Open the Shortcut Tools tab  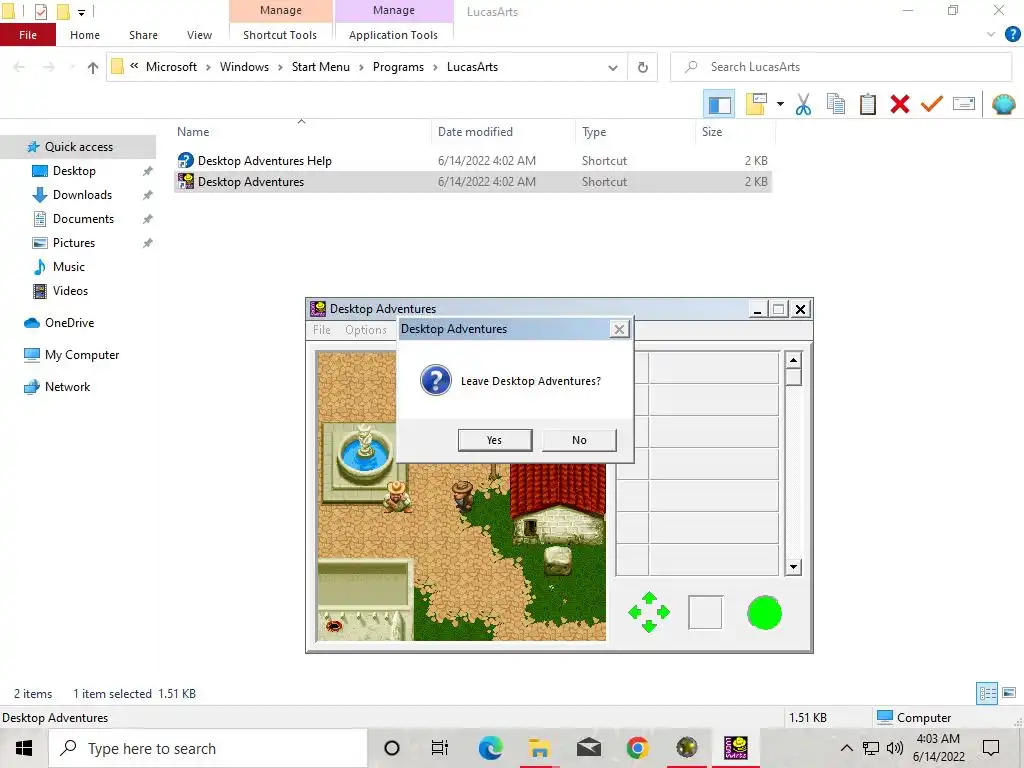280,35
